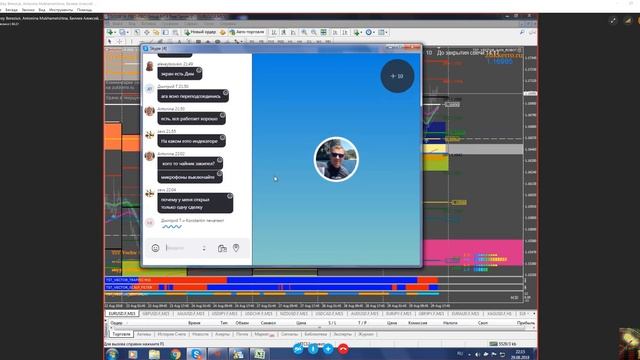
Task: Open the Звонки menu in Skype
Action: (x=28, y=10)
